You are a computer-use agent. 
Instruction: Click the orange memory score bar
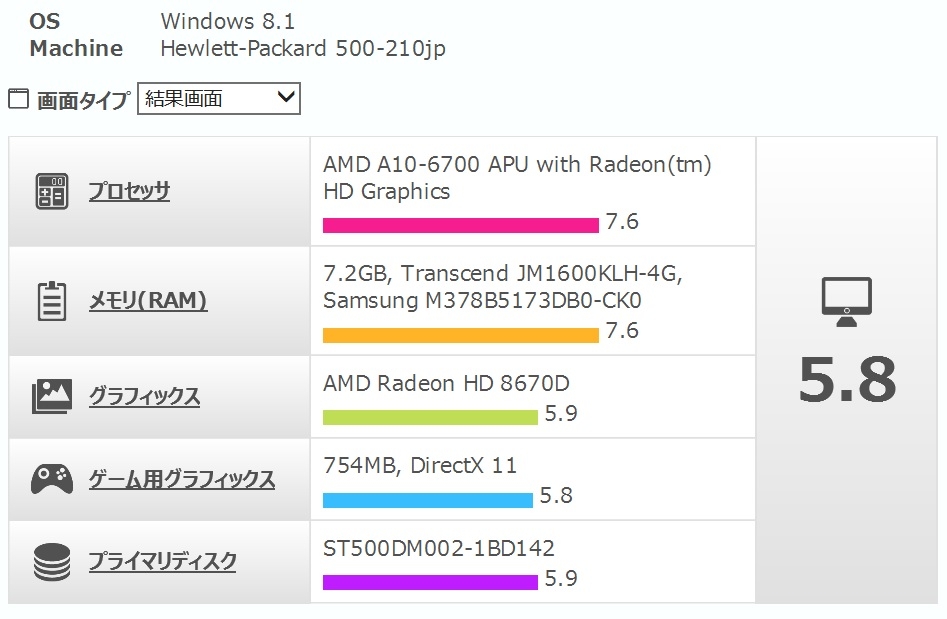(x=460, y=334)
